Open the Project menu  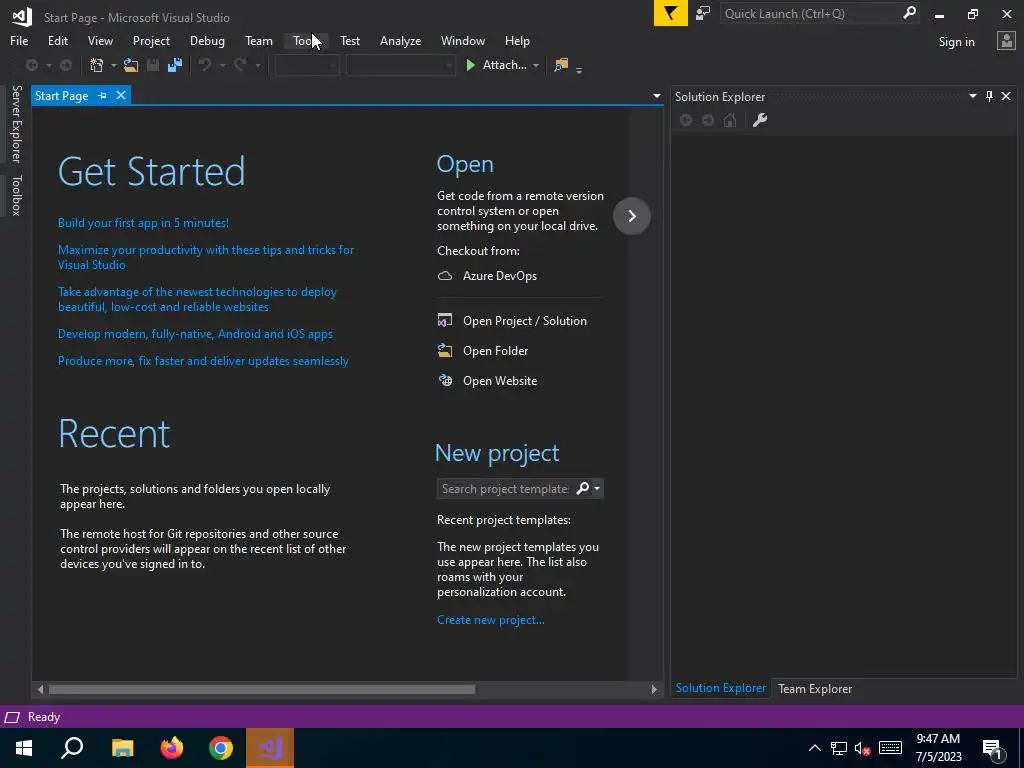click(151, 40)
